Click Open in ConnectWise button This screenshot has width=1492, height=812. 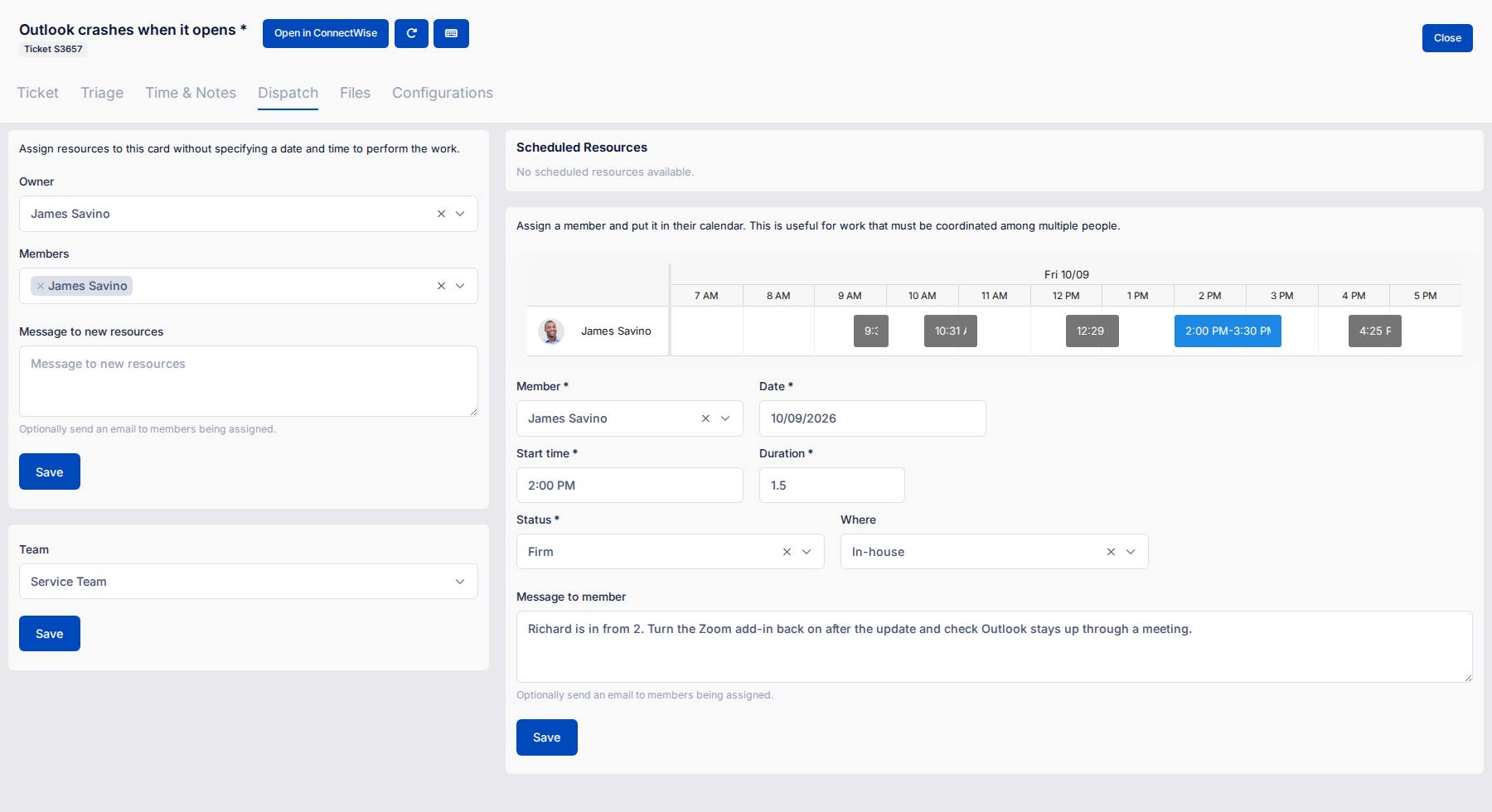[x=326, y=33]
